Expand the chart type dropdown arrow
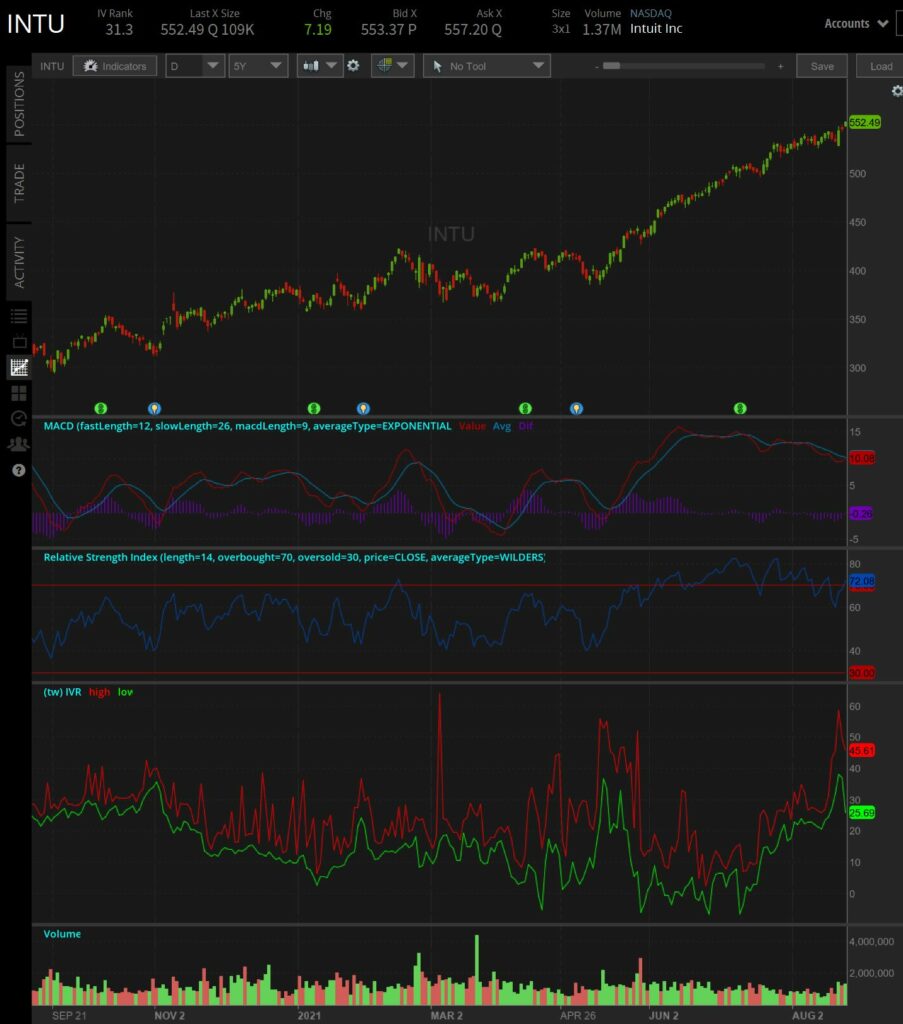Screen dimensions: 903x1024 click(x=332, y=65)
